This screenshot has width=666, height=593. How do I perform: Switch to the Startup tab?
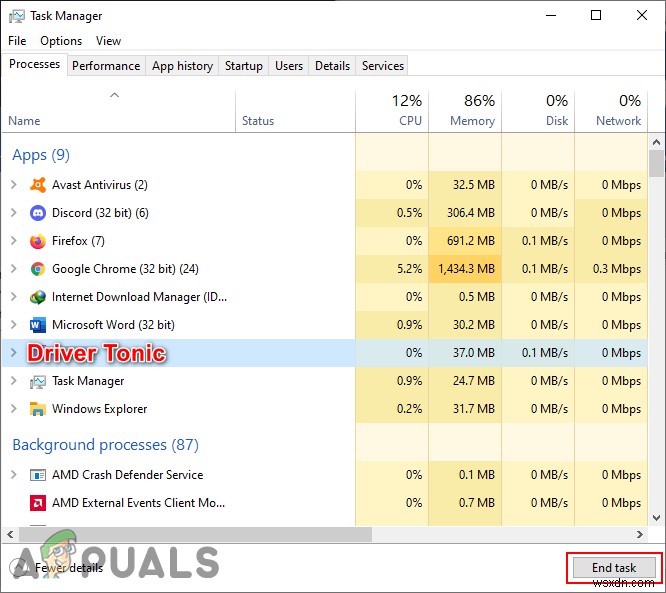[244, 66]
